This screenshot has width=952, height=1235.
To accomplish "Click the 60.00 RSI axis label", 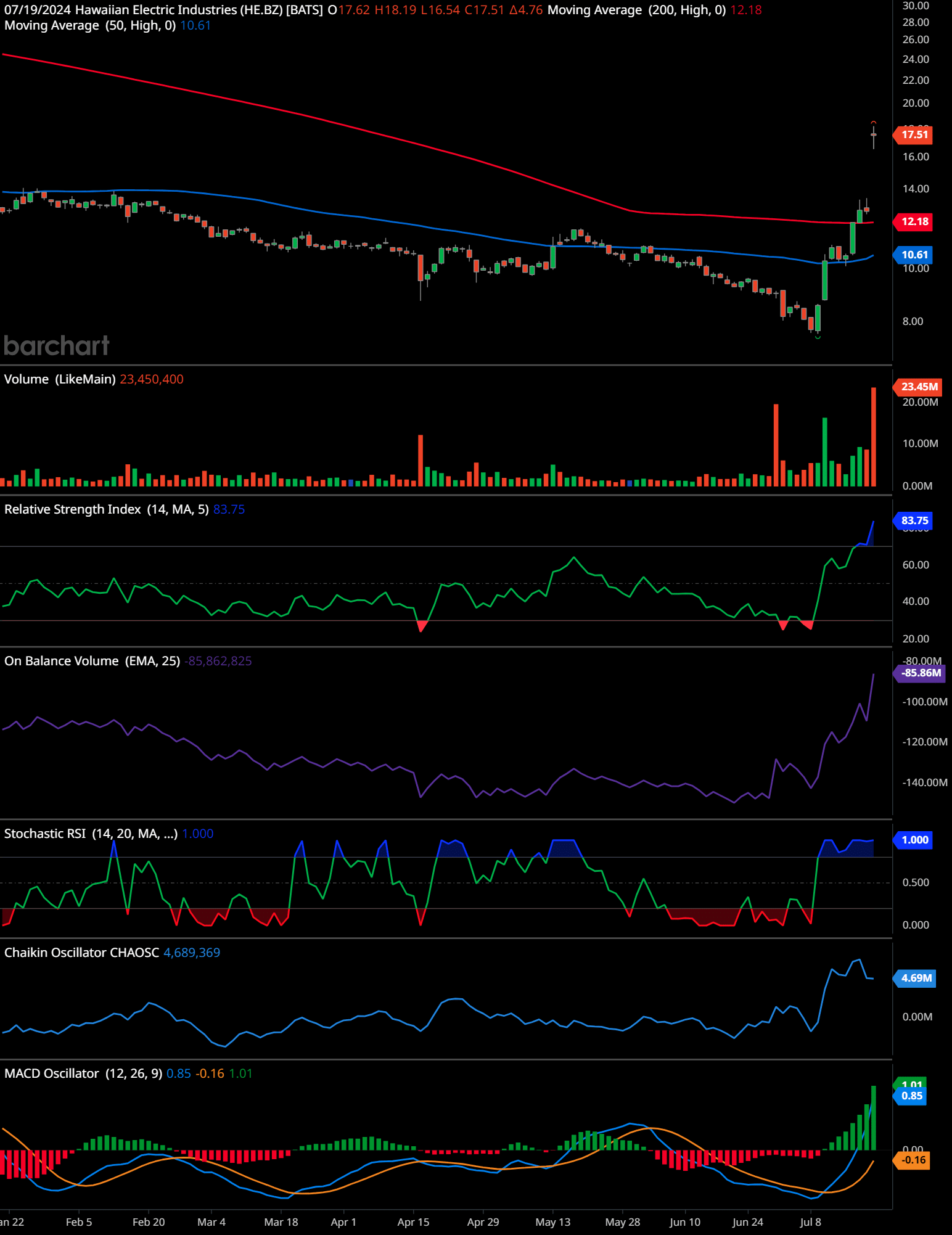I will click(x=916, y=565).
